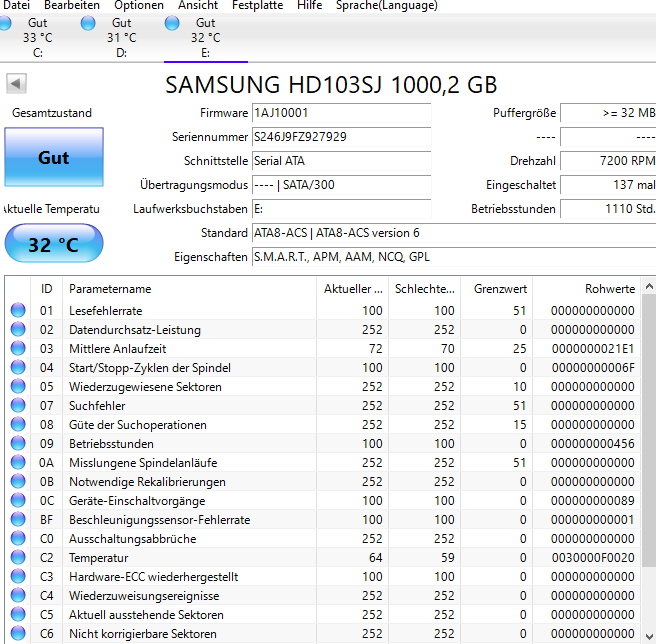Click raw value 0000000021E1 of Mittlere Anlaufzeit
Screen dimensions: 656x644
[593, 349]
